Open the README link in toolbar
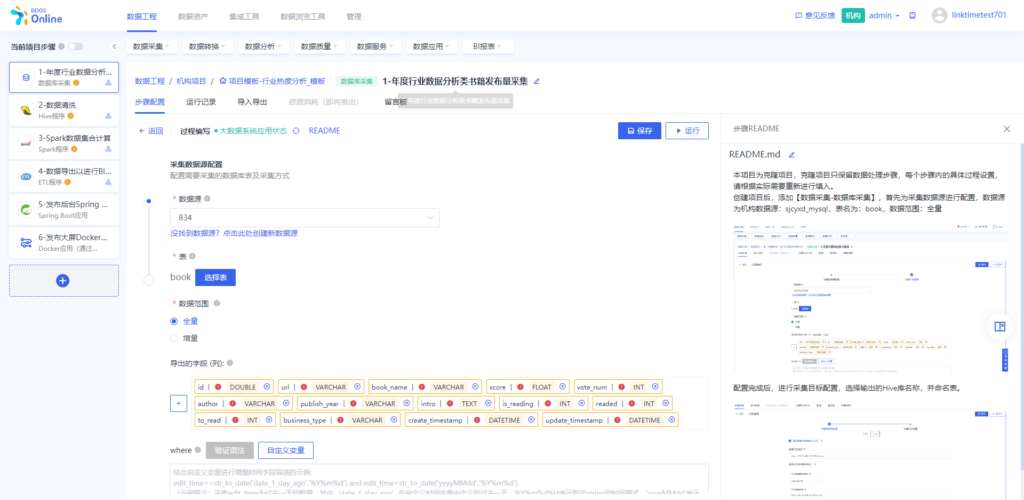Viewport: 1024px width, 500px height. click(324, 131)
